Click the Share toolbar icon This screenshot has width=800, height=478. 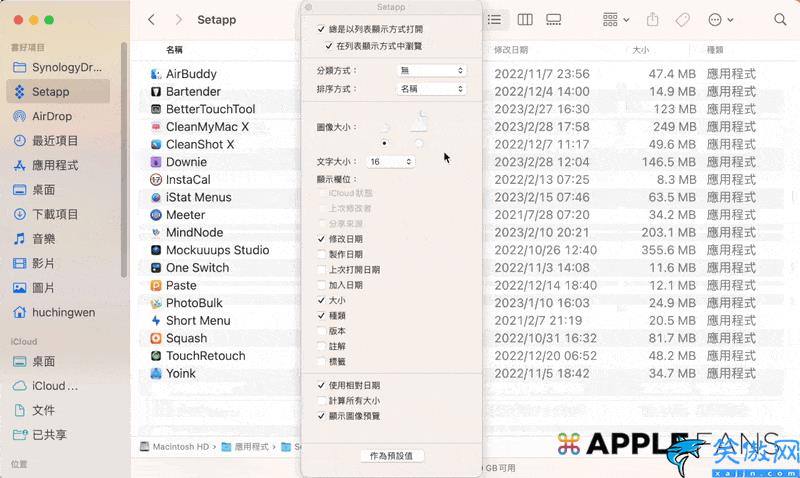[653, 20]
